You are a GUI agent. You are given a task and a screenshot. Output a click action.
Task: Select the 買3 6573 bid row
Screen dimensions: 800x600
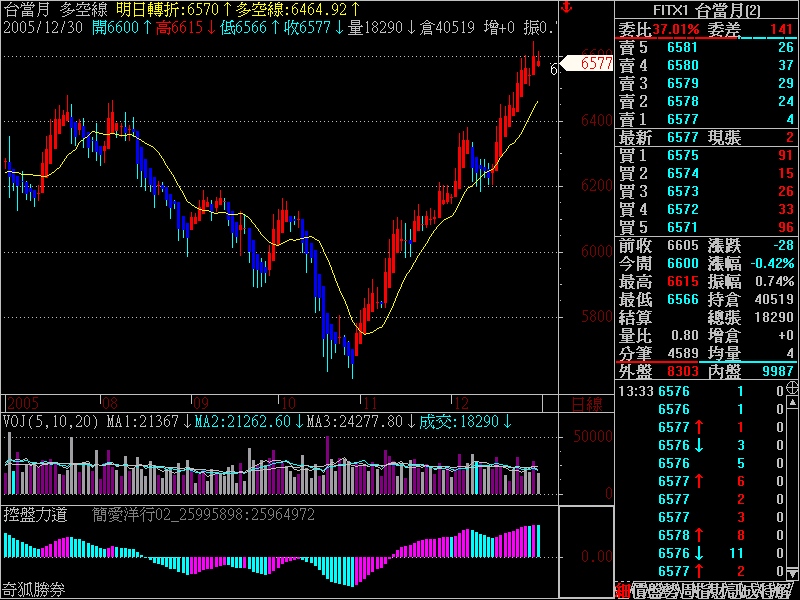[x=706, y=191]
